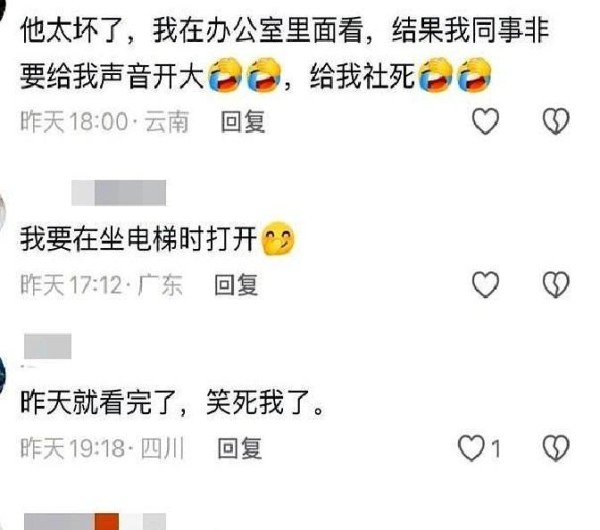Screen dimensions: 600x530
Task: Open the bottom blurred username with orange block
Action: pos(95,522)
